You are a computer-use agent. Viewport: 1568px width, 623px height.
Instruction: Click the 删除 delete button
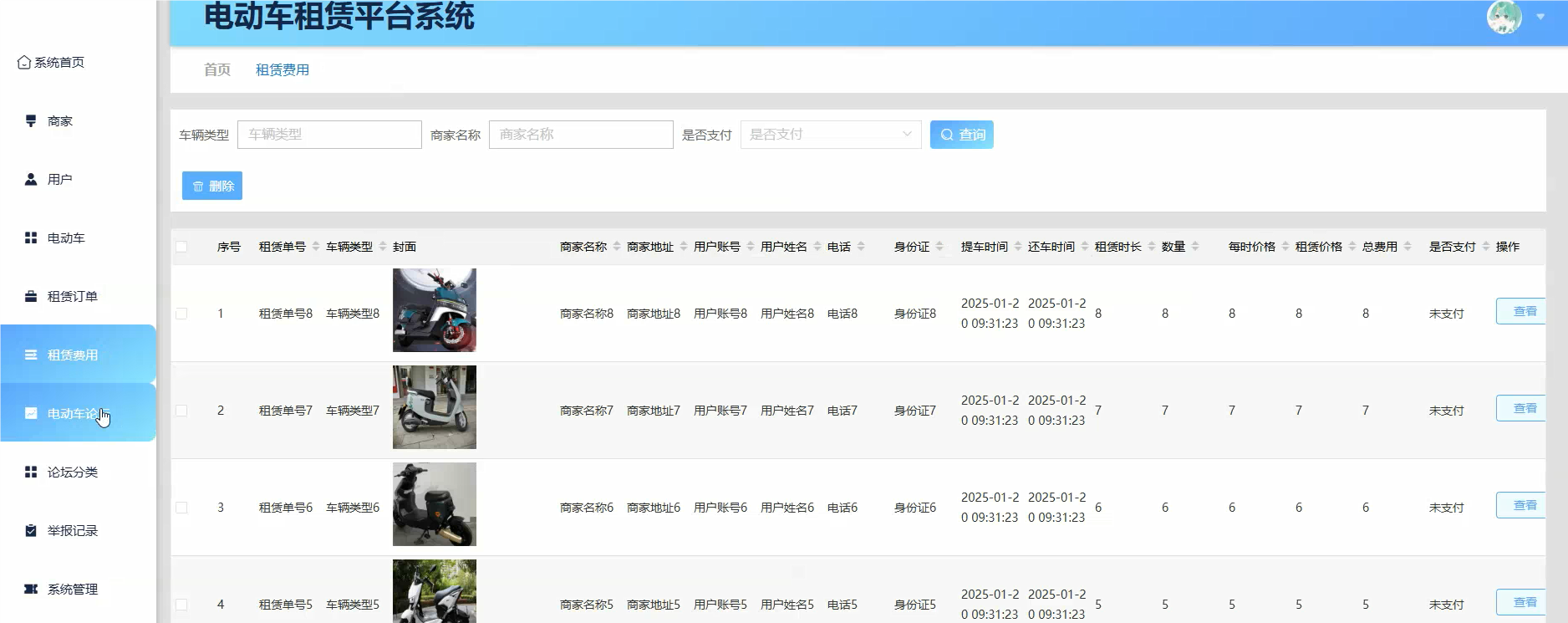[212, 186]
